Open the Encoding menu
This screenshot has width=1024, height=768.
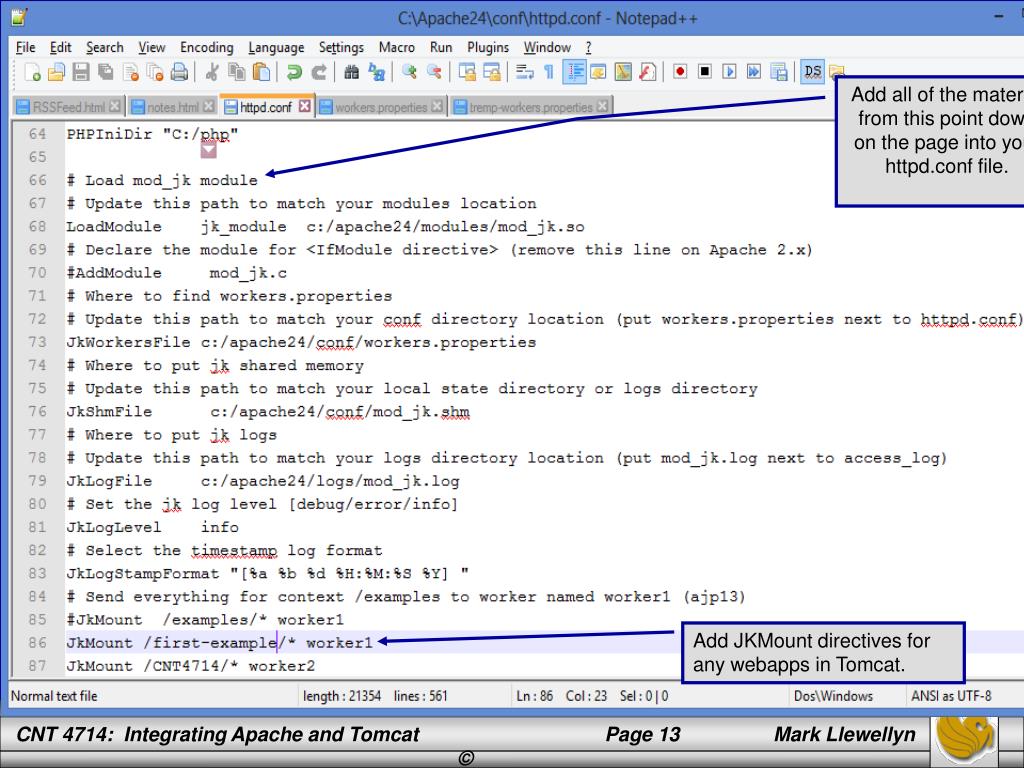click(x=206, y=48)
